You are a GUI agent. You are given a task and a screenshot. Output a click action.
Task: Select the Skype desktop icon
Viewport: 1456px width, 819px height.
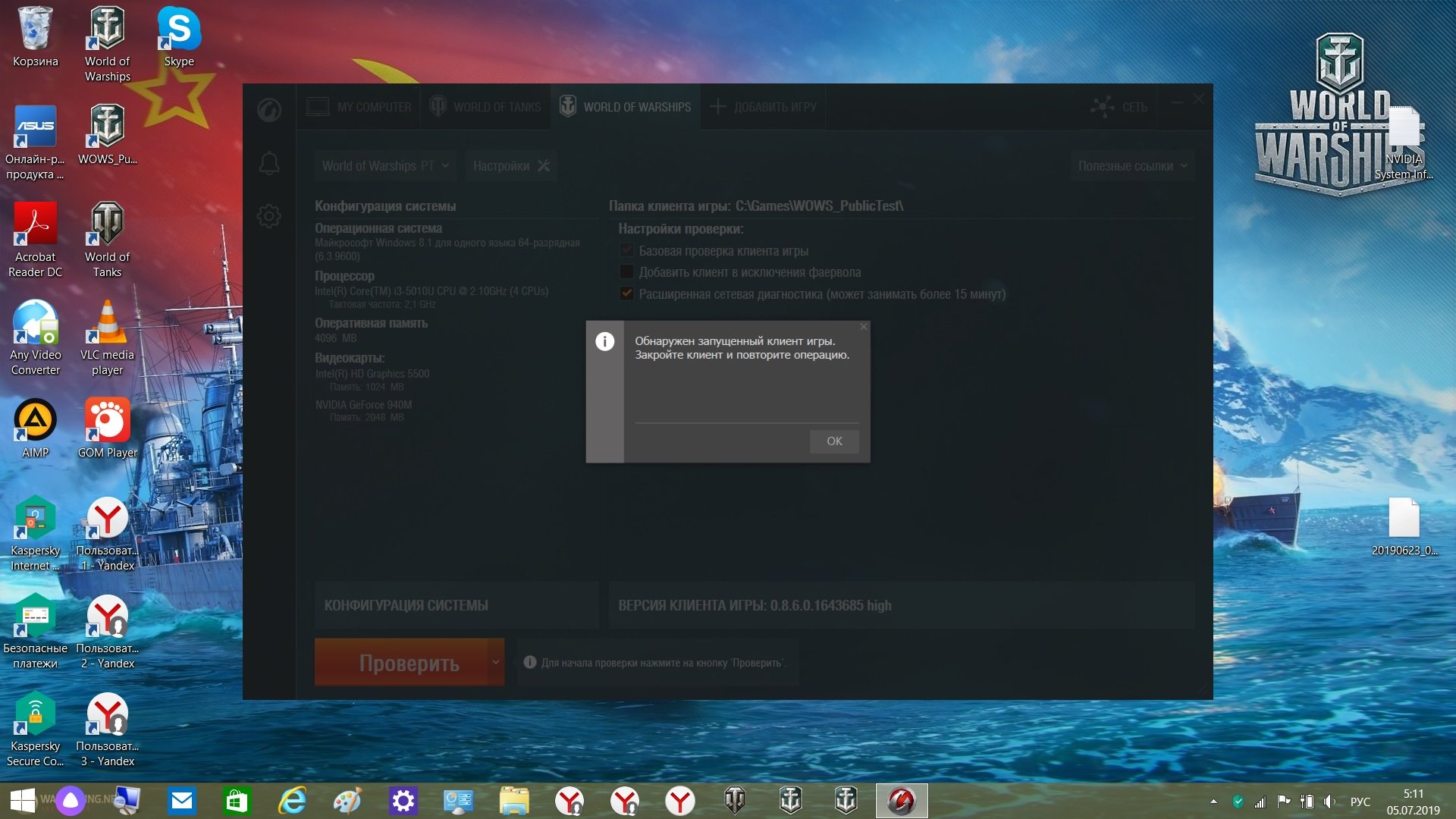[179, 36]
